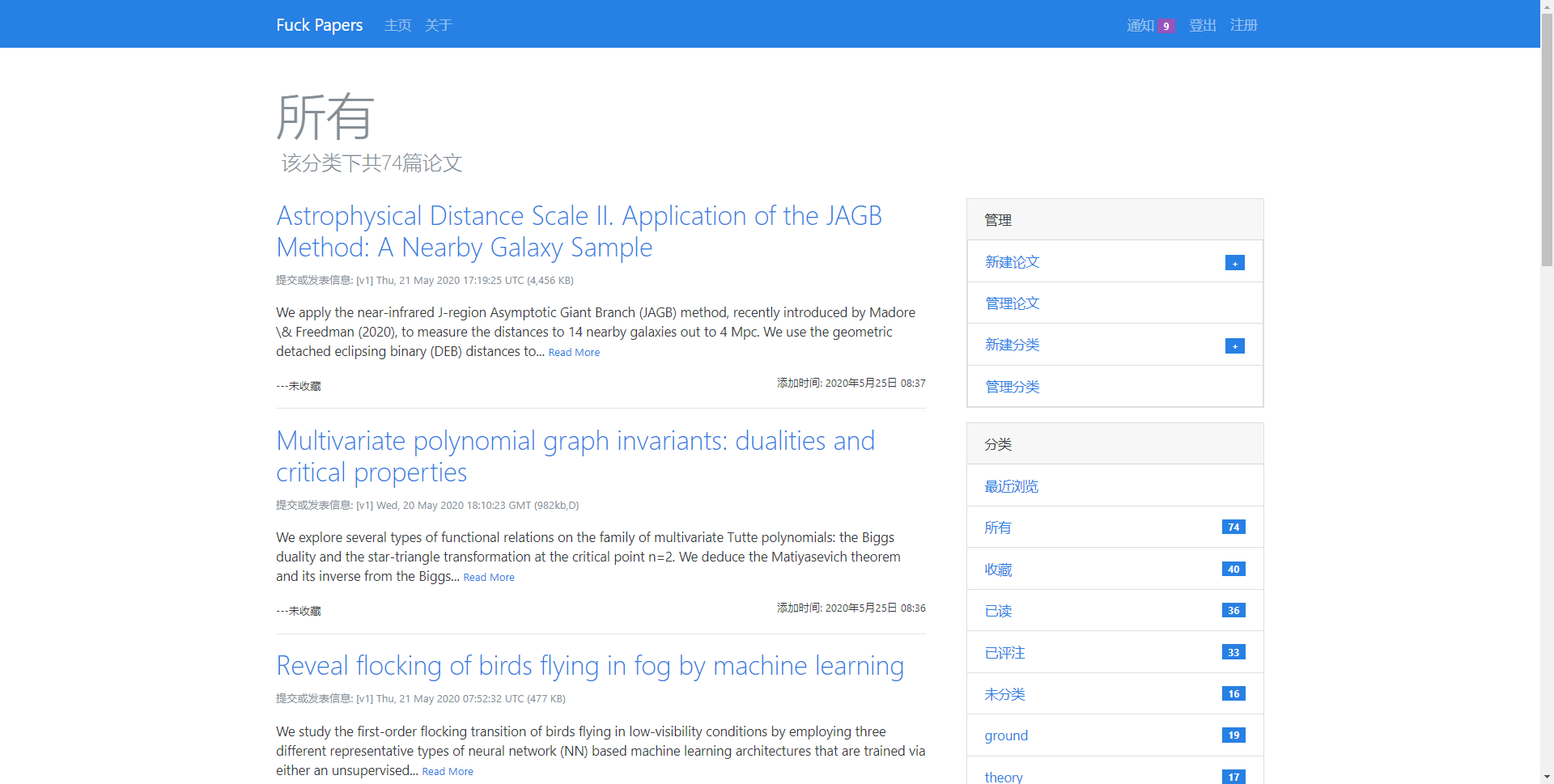The width and height of the screenshot is (1554, 784).
Task: Click Read More under the flocking birds abstract
Action: point(448,771)
